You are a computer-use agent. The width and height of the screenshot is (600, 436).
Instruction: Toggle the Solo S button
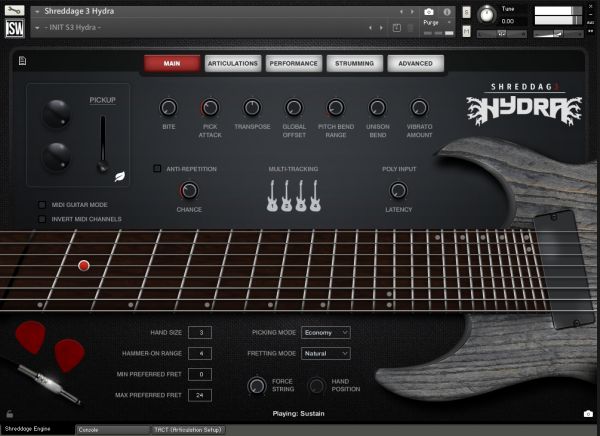point(466,12)
